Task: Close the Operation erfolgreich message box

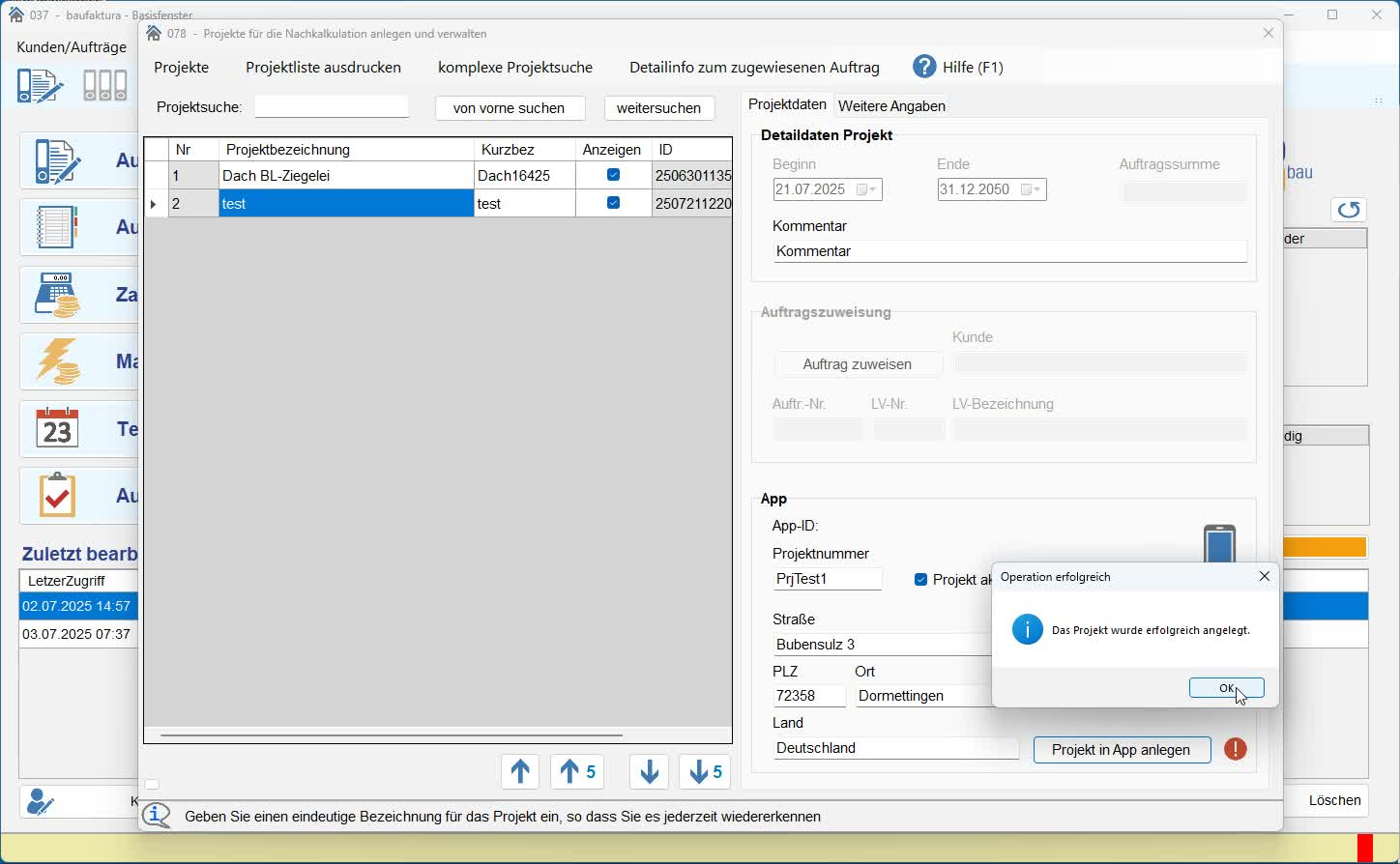Action: [x=1265, y=577]
